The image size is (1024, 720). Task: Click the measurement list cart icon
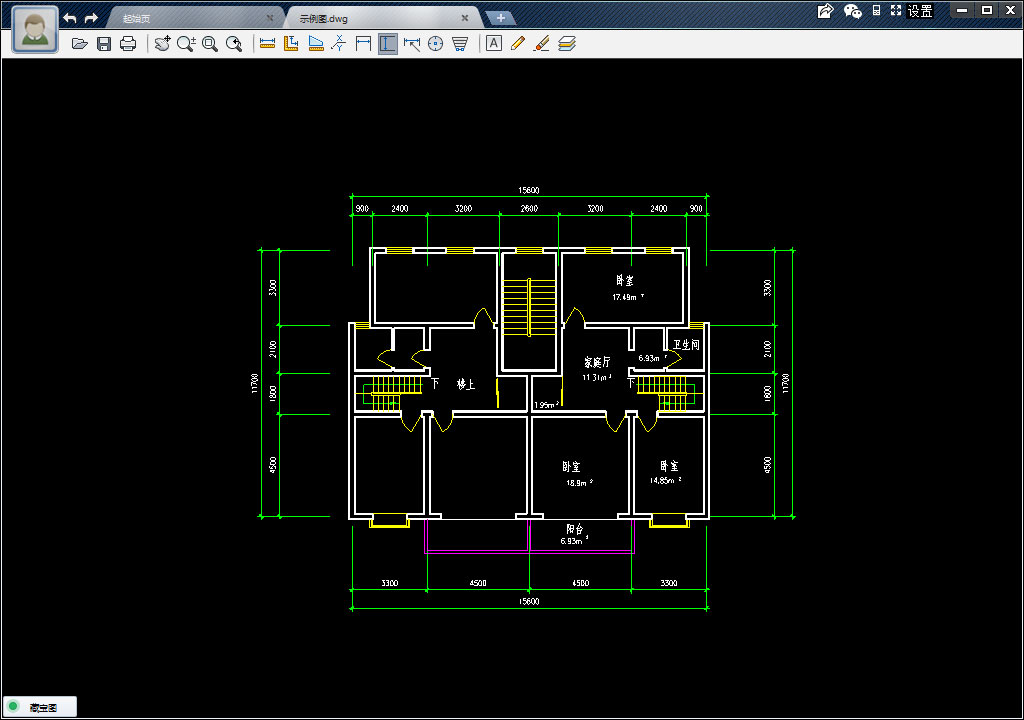tap(460, 44)
